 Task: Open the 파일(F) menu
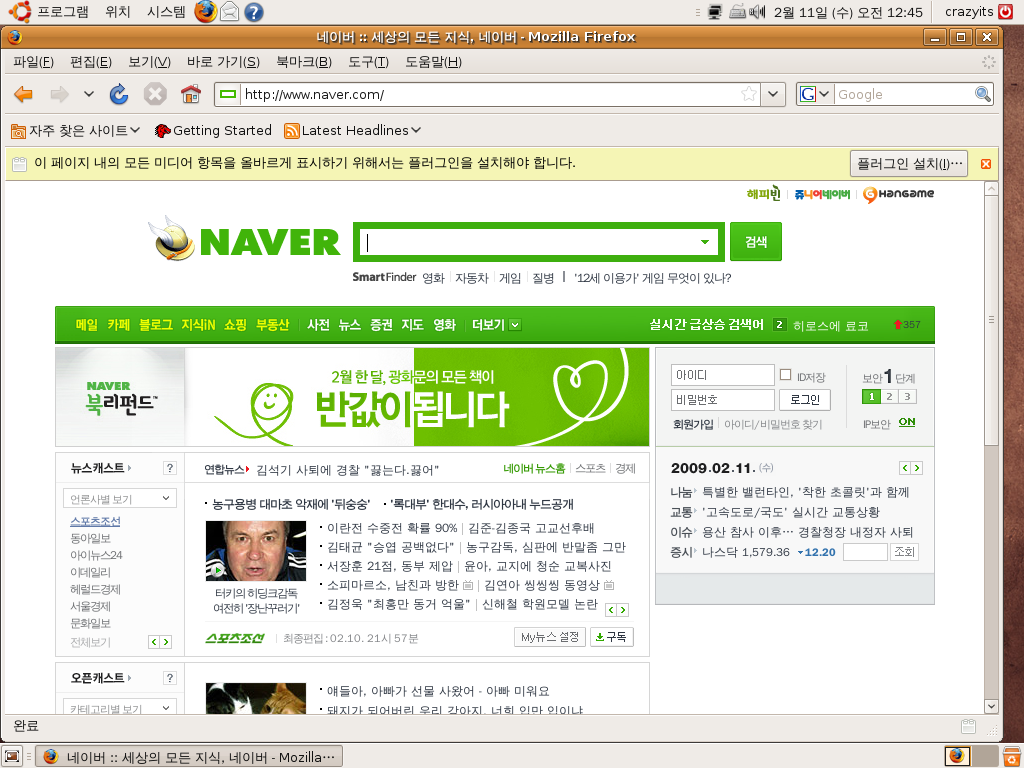point(33,62)
